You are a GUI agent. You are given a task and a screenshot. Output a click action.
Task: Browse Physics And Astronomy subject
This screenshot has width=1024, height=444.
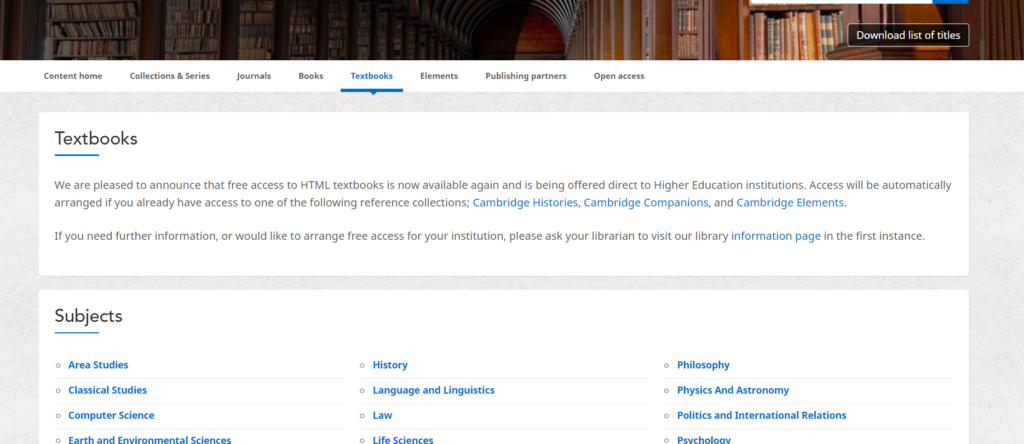pos(733,390)
